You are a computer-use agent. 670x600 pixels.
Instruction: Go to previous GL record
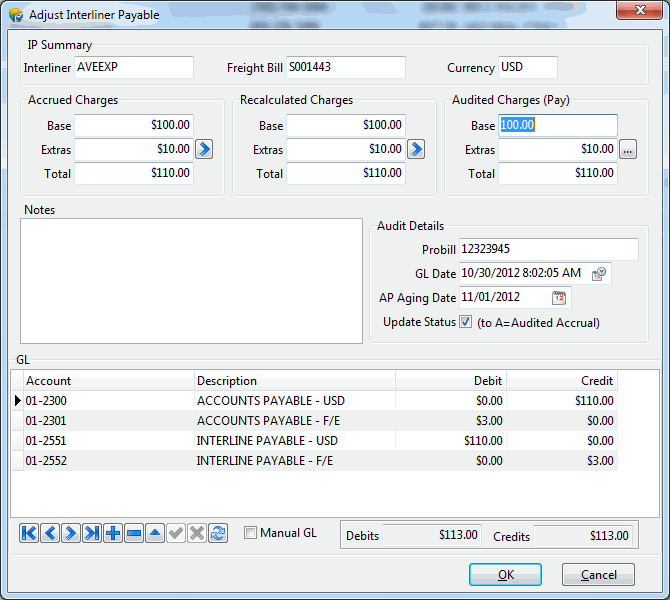coord(50,533)
